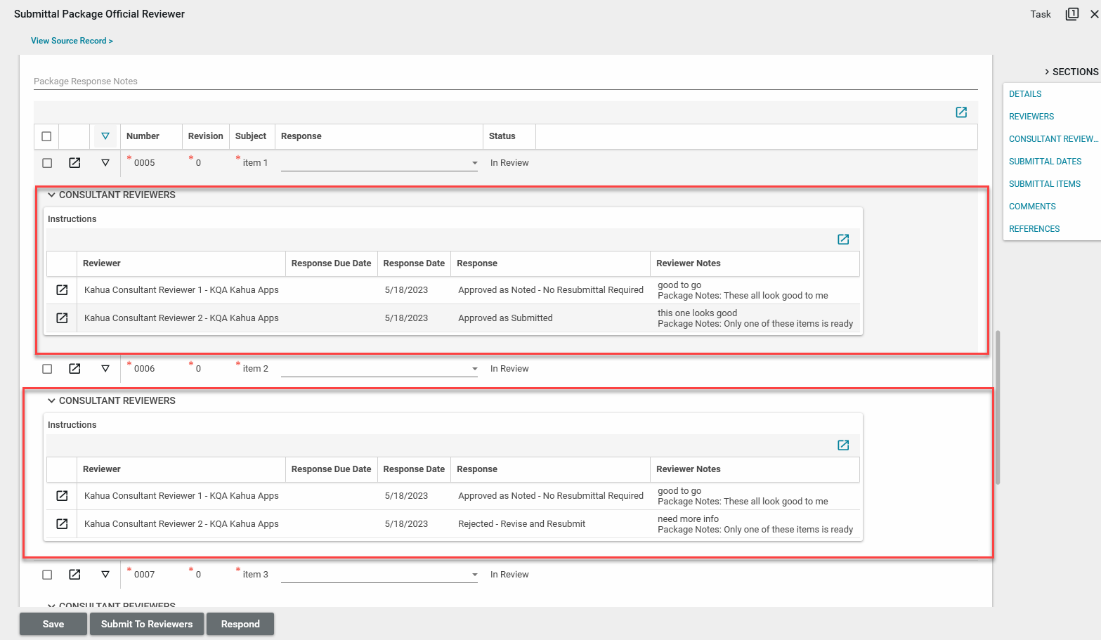
Task: Toggle the select-all header checkbox
Action: click(47, 136)
